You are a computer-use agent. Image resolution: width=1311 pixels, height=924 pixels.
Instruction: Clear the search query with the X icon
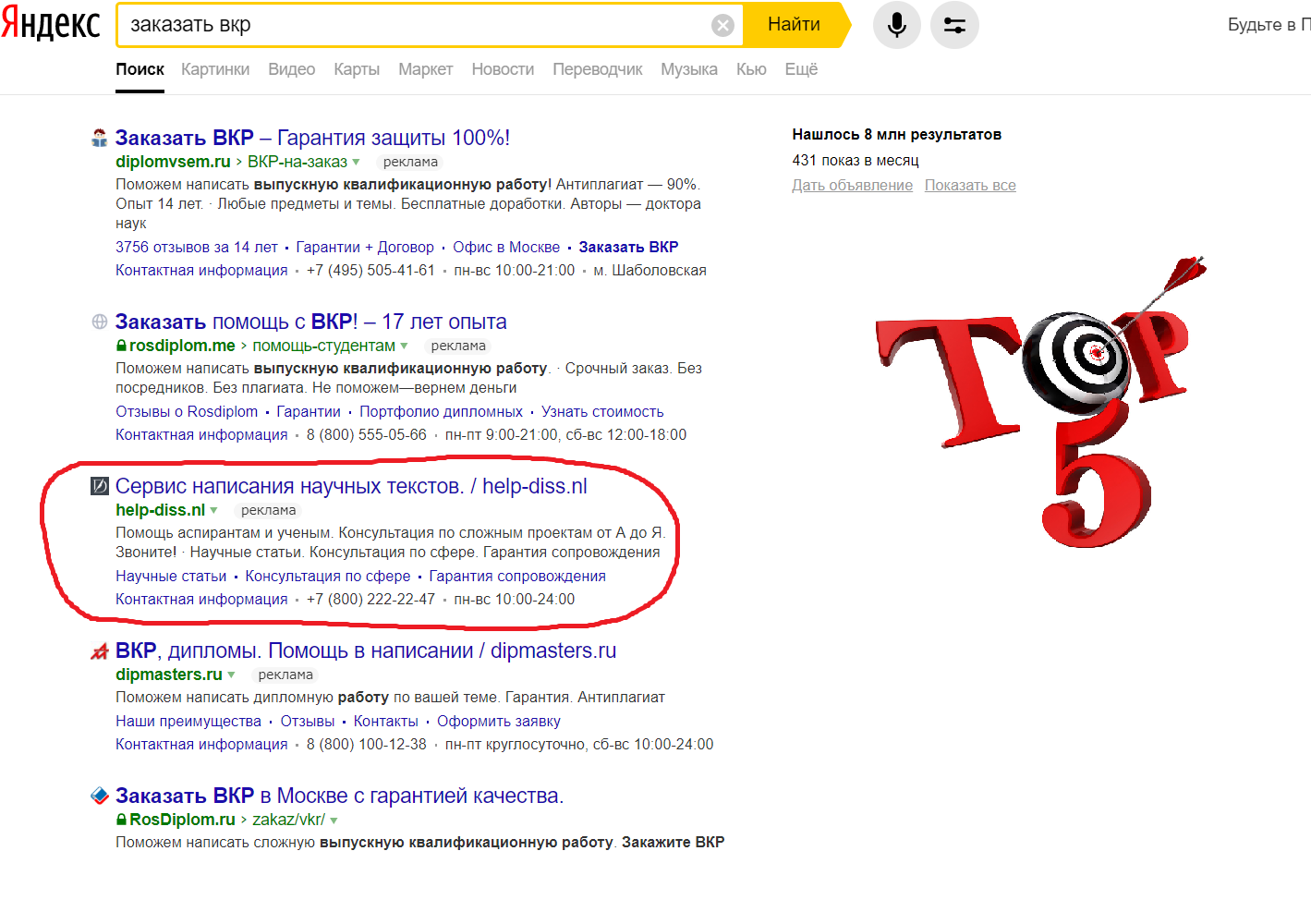(x=723, y=25)
